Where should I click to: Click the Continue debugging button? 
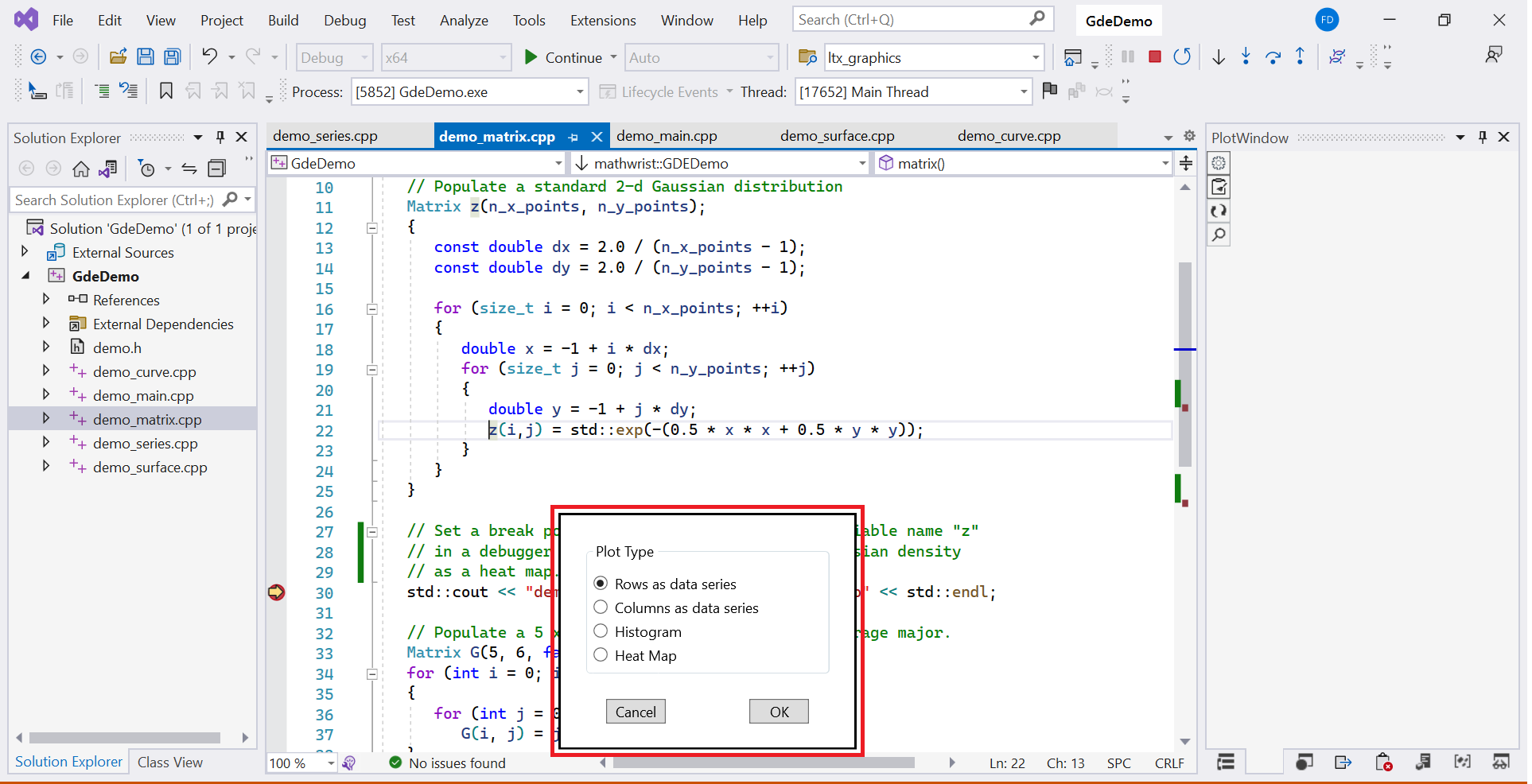click(563, 57)
